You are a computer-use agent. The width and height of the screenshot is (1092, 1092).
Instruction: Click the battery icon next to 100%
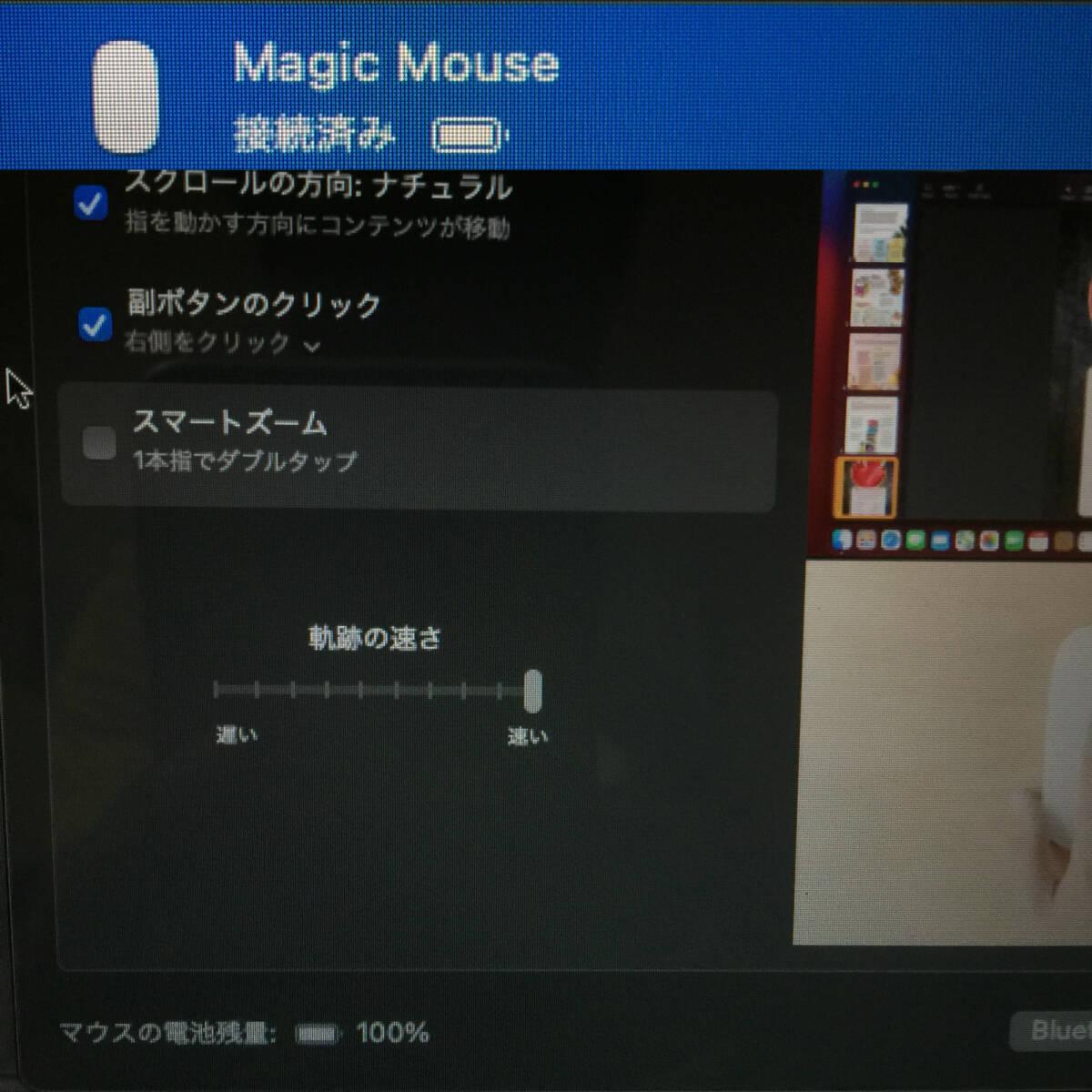[x=317, y=1034]
